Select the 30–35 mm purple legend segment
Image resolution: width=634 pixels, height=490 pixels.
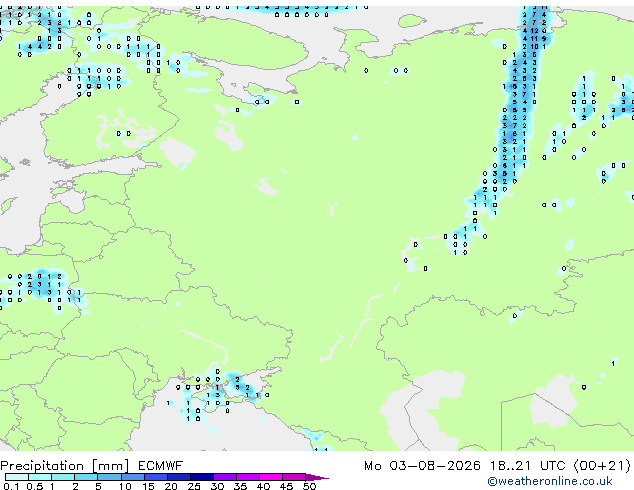(224, 477)
